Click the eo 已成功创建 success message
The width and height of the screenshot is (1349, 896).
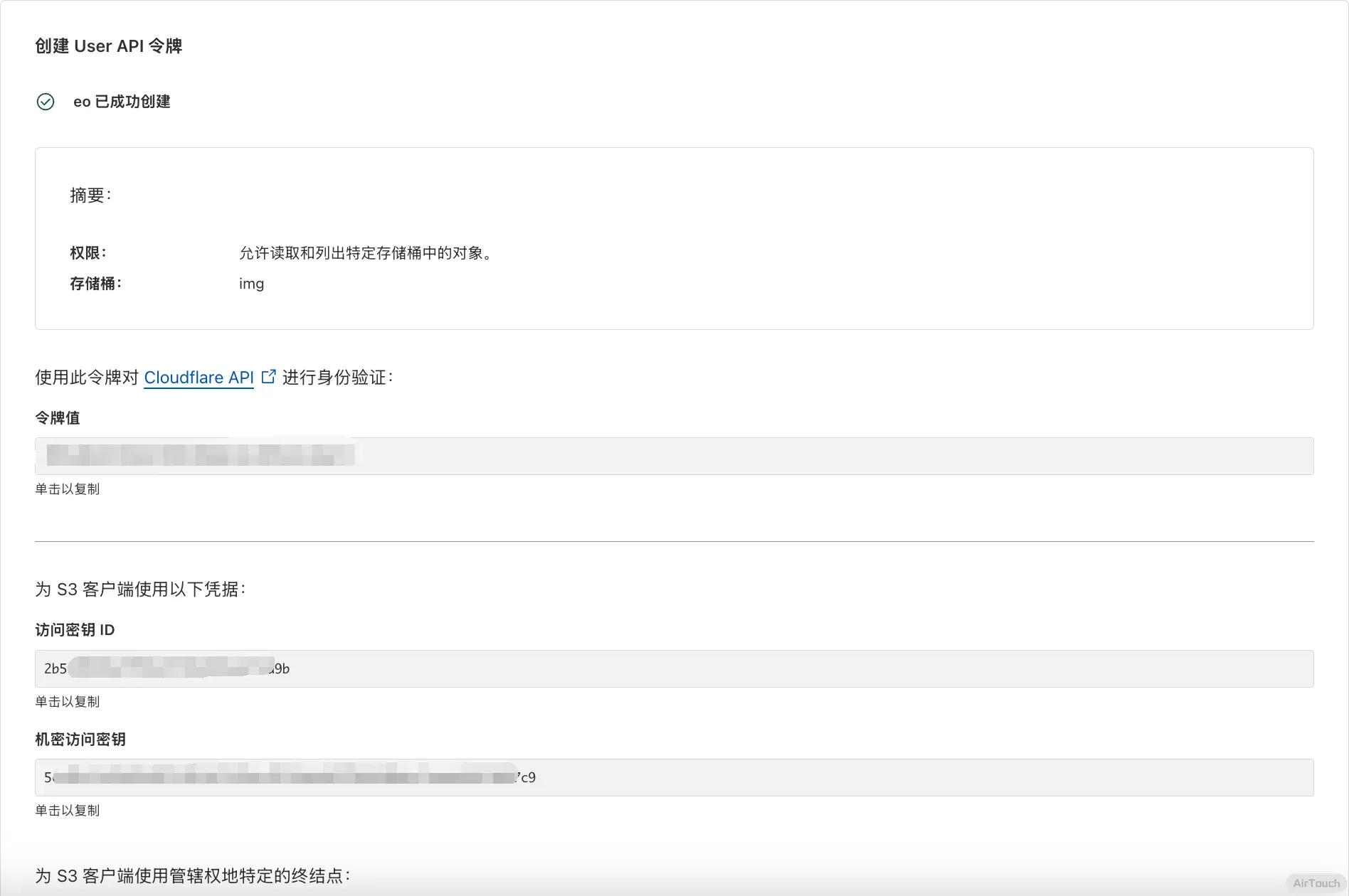pyautogui.click(x=122, y=102)
